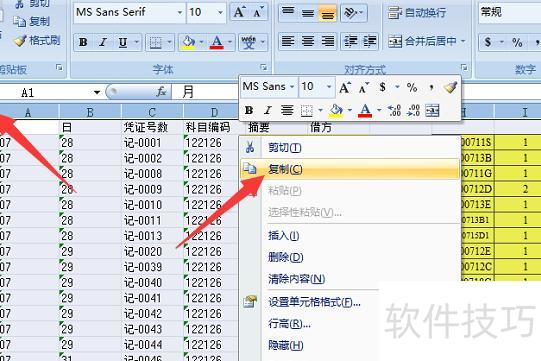
Task: Click Italic in mini toolbar
Action: (x=267, y=110)
